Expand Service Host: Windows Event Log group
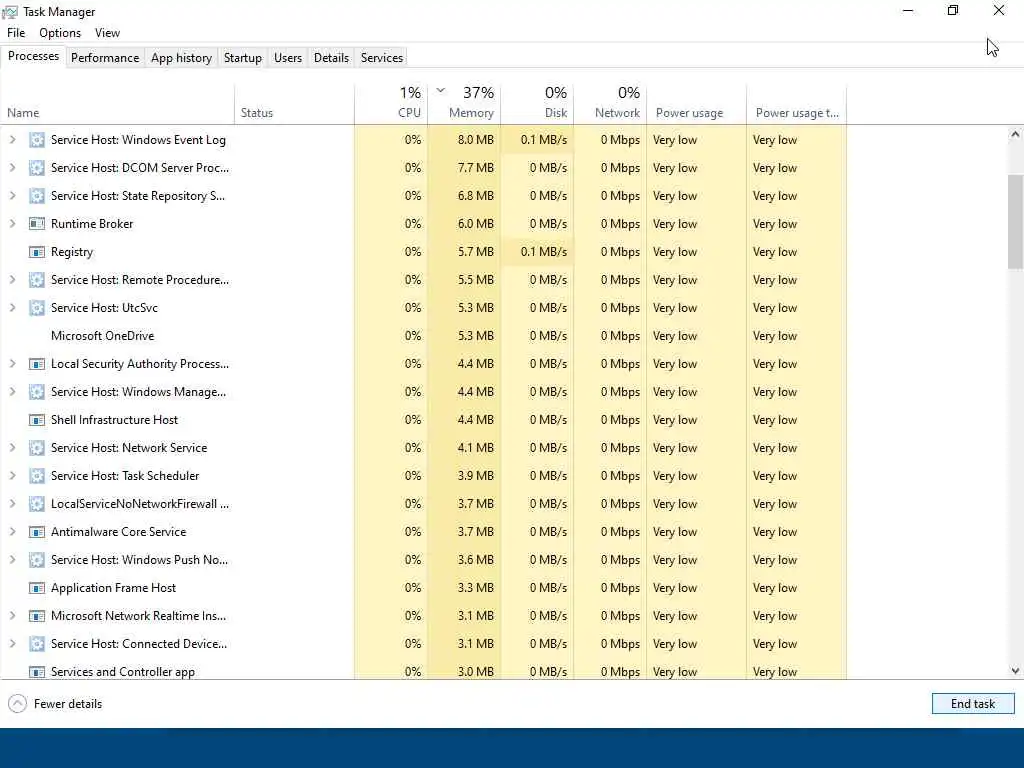This screenshot has height=768, width=1024. click(12, 140)
